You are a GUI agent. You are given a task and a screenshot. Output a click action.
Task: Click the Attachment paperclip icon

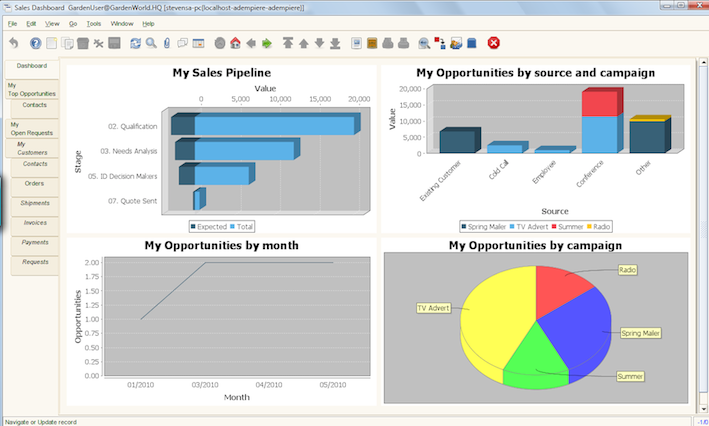pos(167,43)
